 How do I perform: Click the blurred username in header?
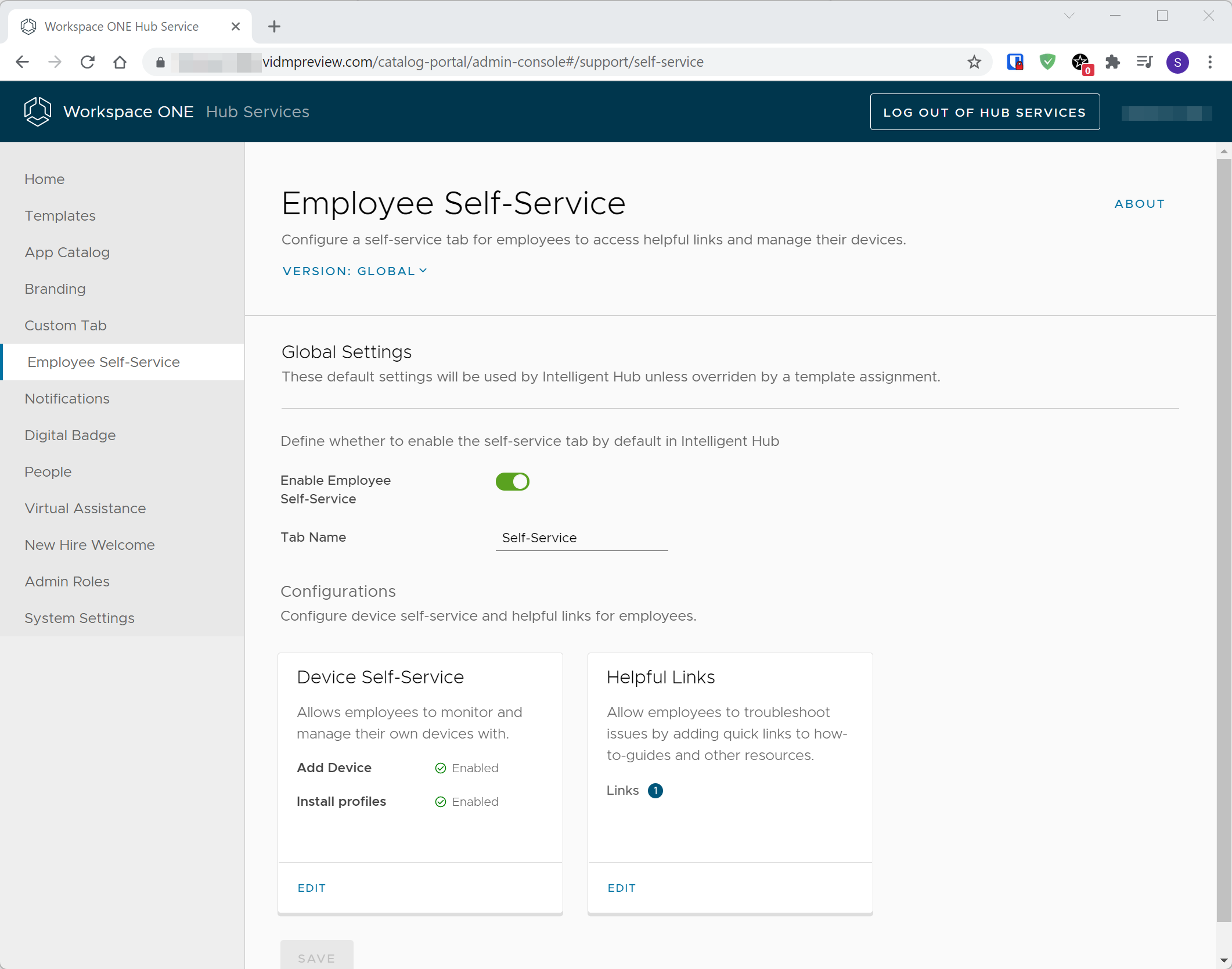point(1166,113)
